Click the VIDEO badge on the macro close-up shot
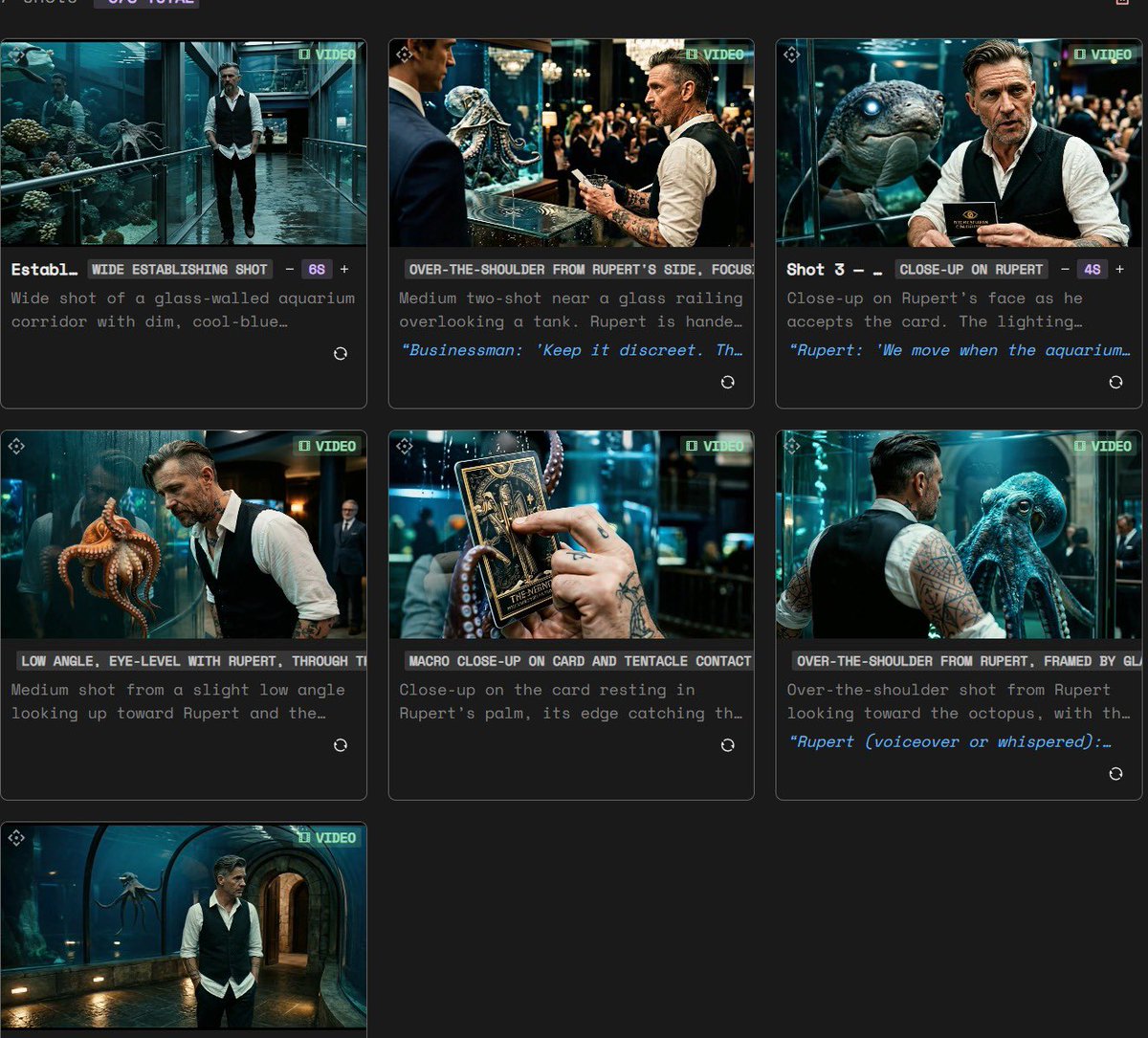The image size is (1148, 1038). 715,446
